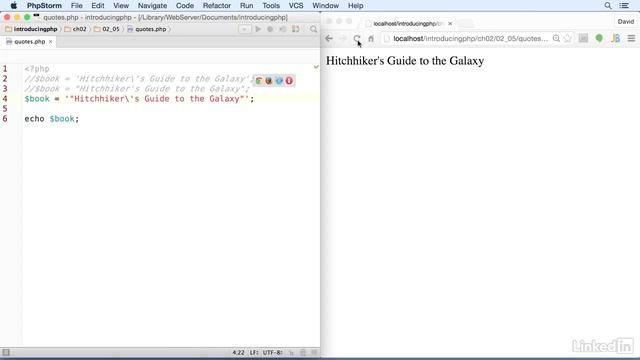The image size is (640, 360).
Task: Select the quotes.php editor tab
Action: (29, 42)
